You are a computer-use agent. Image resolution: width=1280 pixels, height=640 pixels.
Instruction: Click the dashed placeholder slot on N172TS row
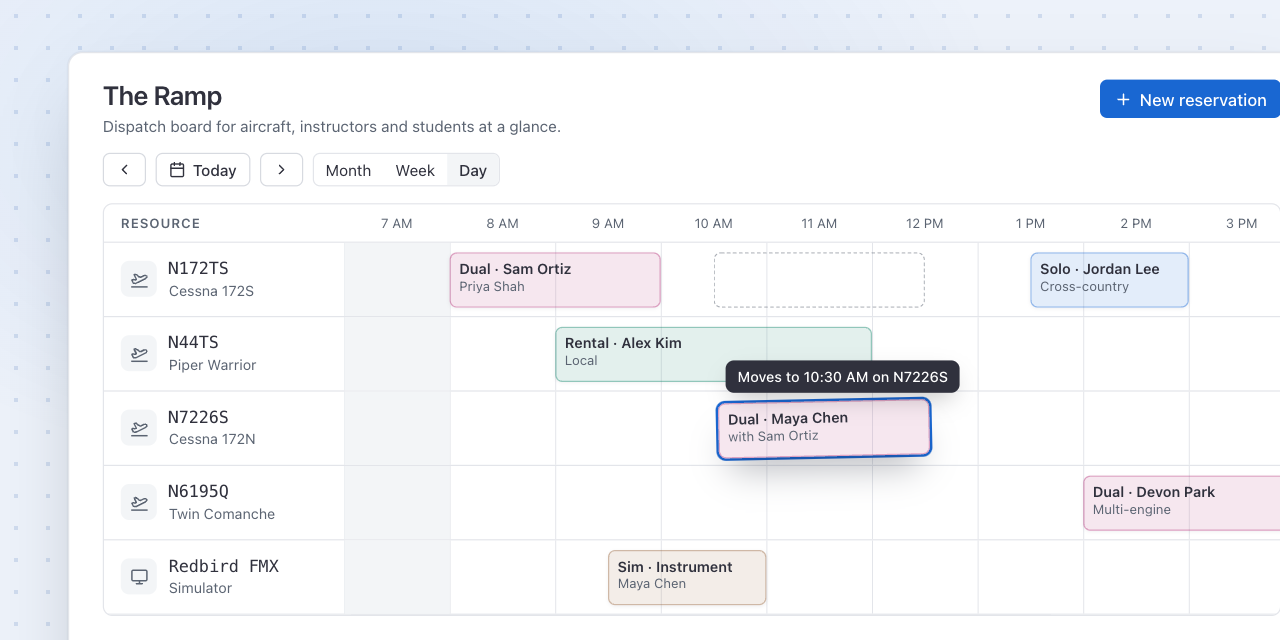(819, 280)
